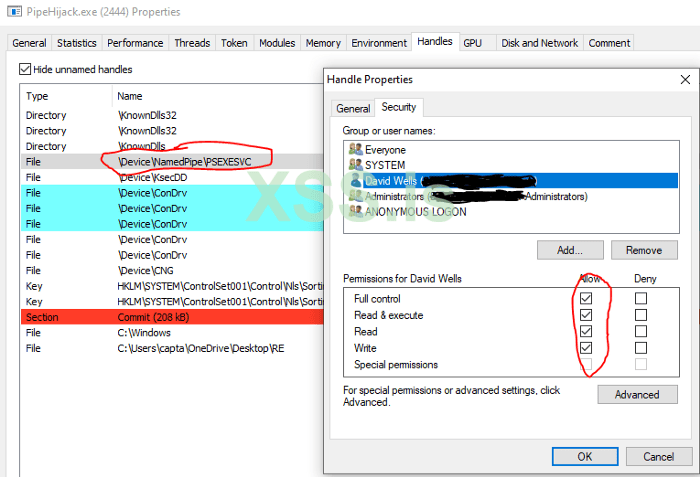Toggle Allow checkbox for Full control
700x477 pixels.
586,298
